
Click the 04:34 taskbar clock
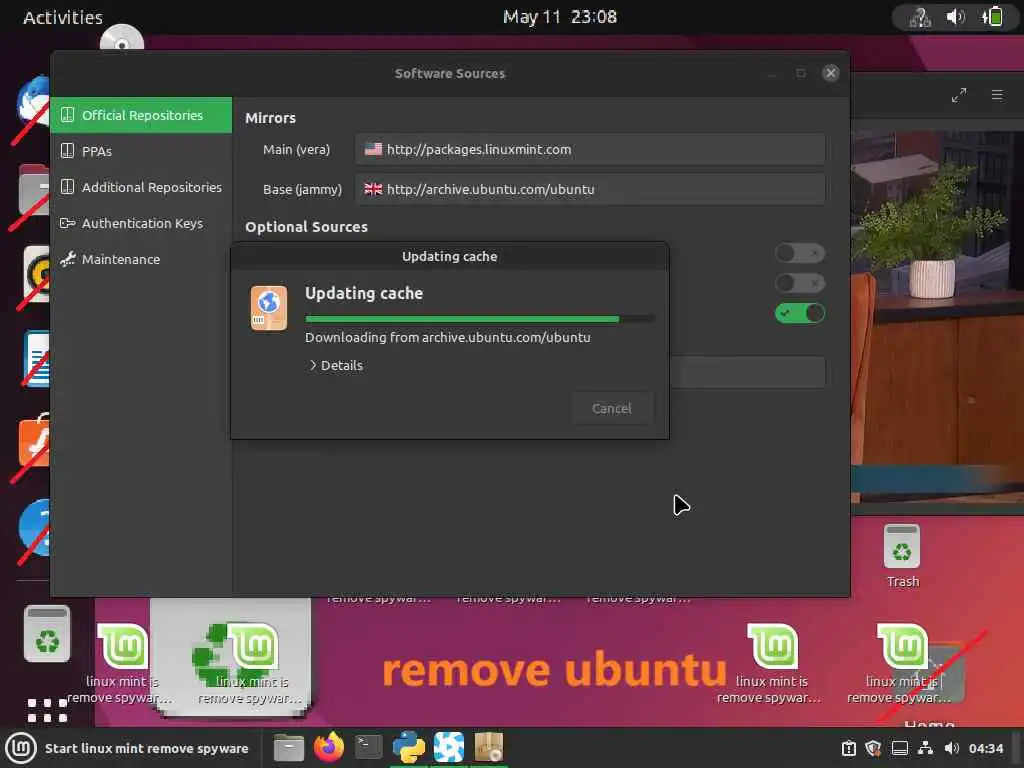[985, 748]
